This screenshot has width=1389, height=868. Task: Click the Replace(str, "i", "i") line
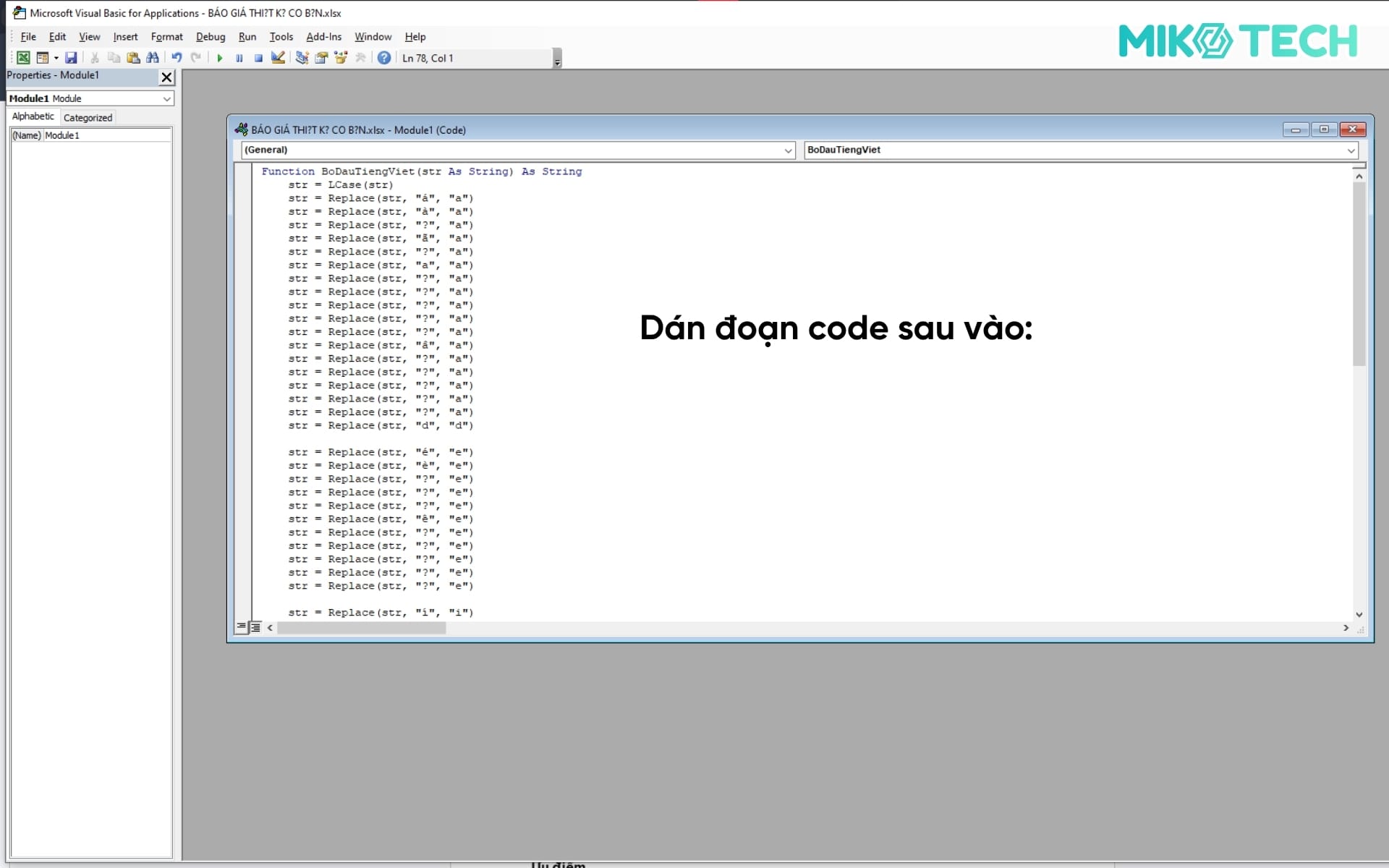click(381, 613)
